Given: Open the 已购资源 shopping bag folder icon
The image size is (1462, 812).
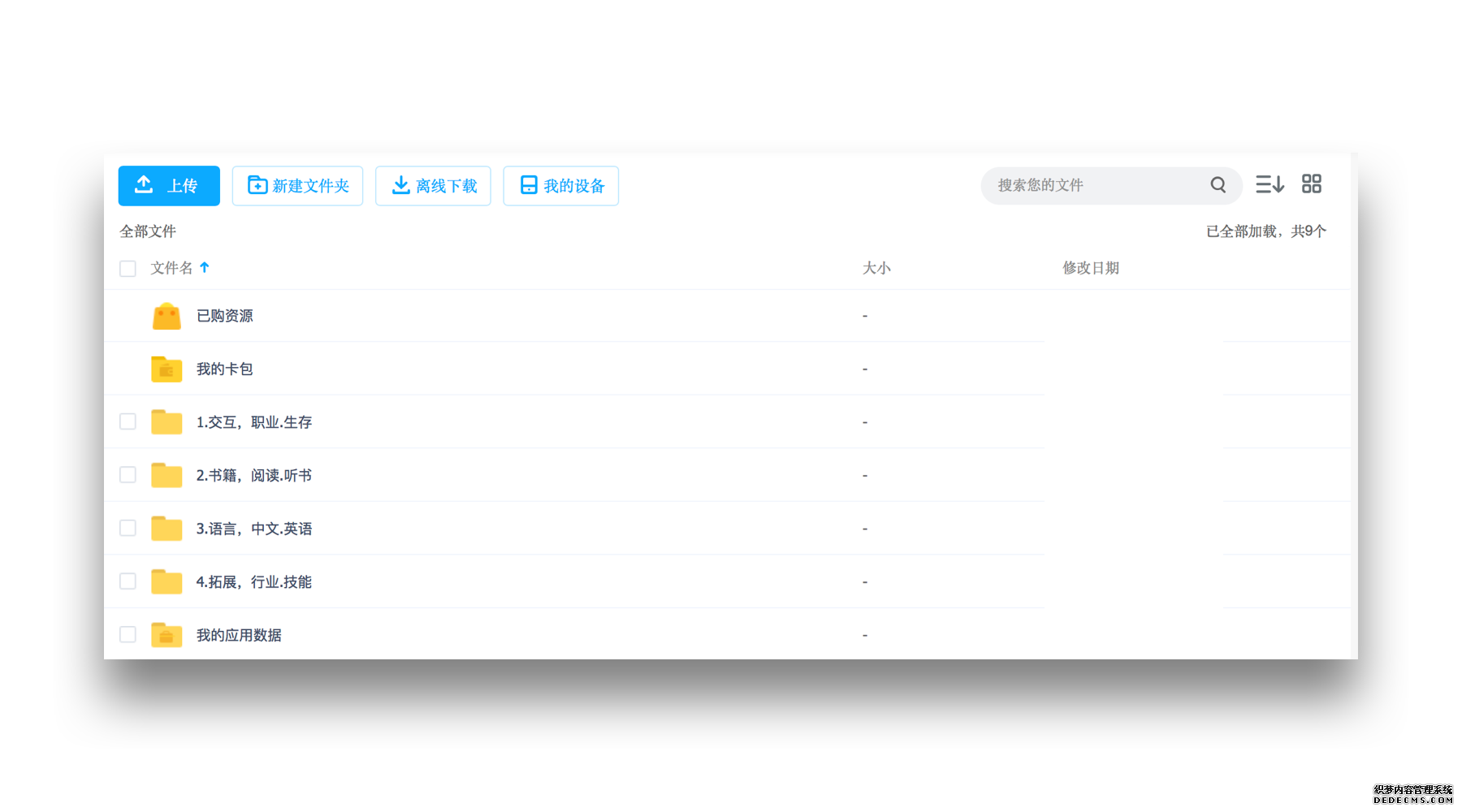Looking at the screenshot, I should [167, 316].
